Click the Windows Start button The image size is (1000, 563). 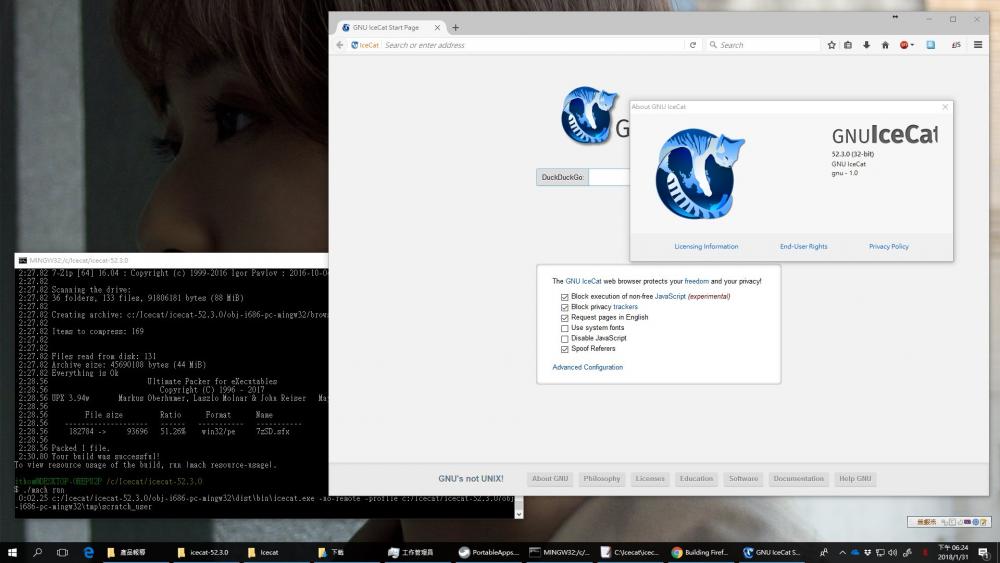coord(13,552)
